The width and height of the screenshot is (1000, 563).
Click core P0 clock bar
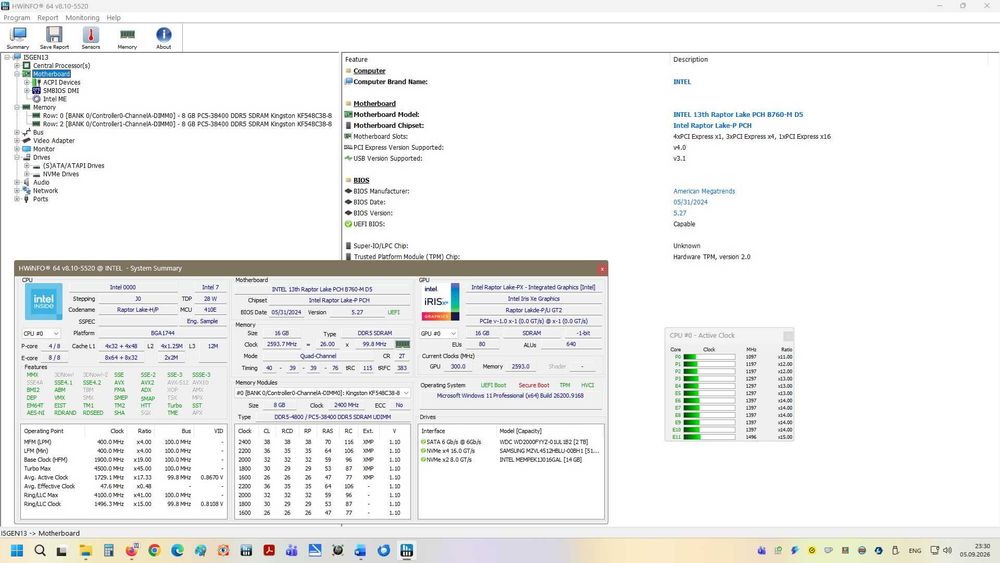point(709,357)
